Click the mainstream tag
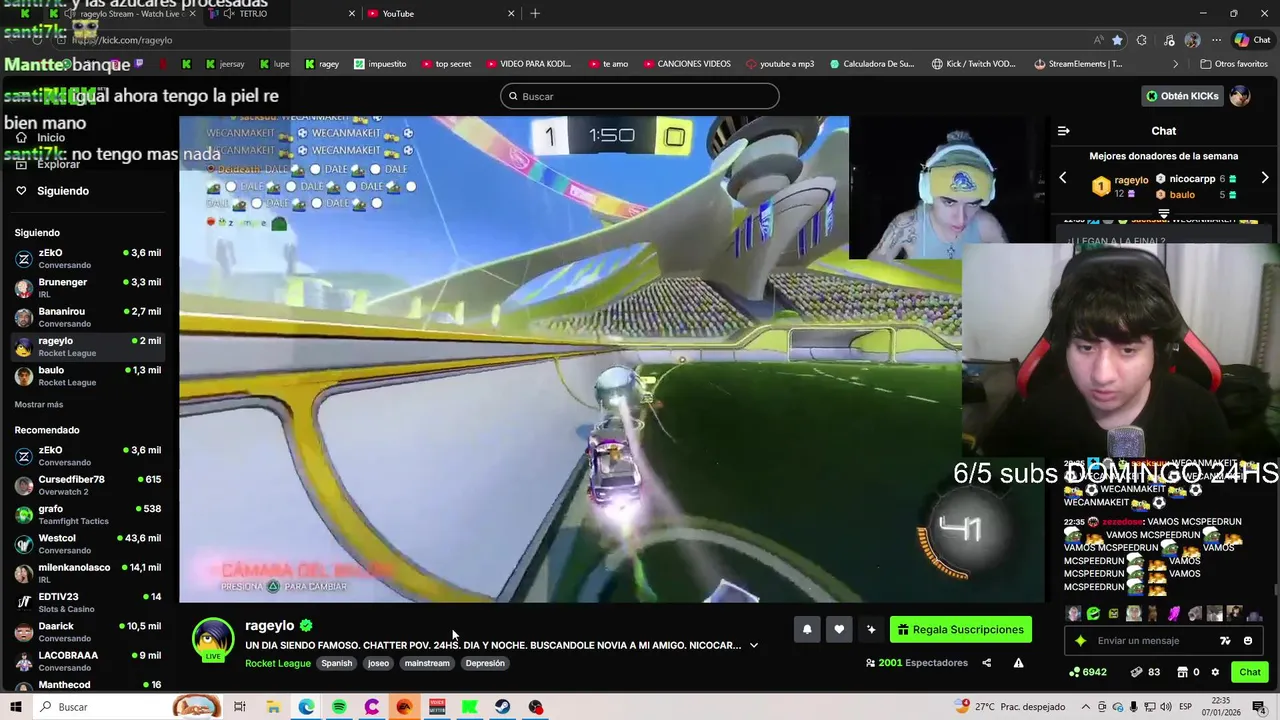The height and width of the screenshot is (720, 1280). pos(427,663)
